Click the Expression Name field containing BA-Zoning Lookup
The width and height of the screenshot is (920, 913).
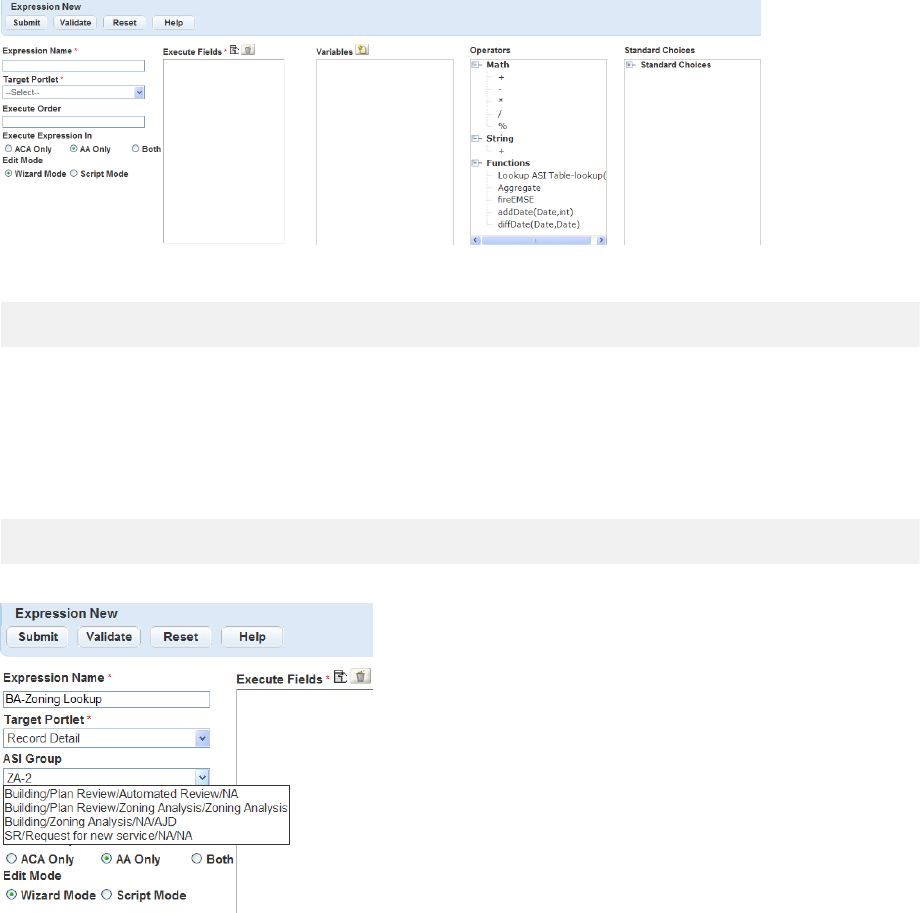click(106, 699)
